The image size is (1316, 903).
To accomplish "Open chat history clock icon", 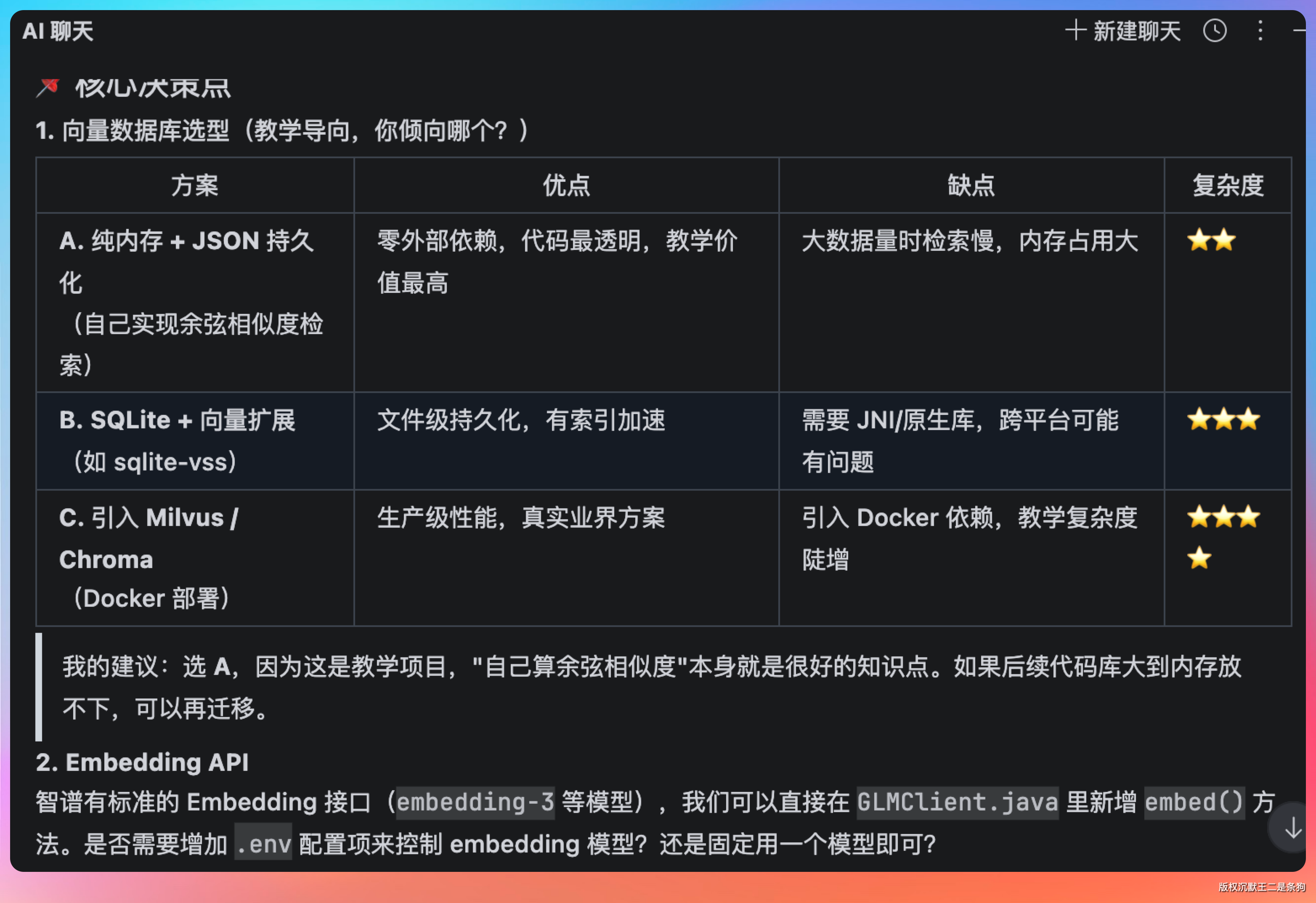I will coord(1215,31).
